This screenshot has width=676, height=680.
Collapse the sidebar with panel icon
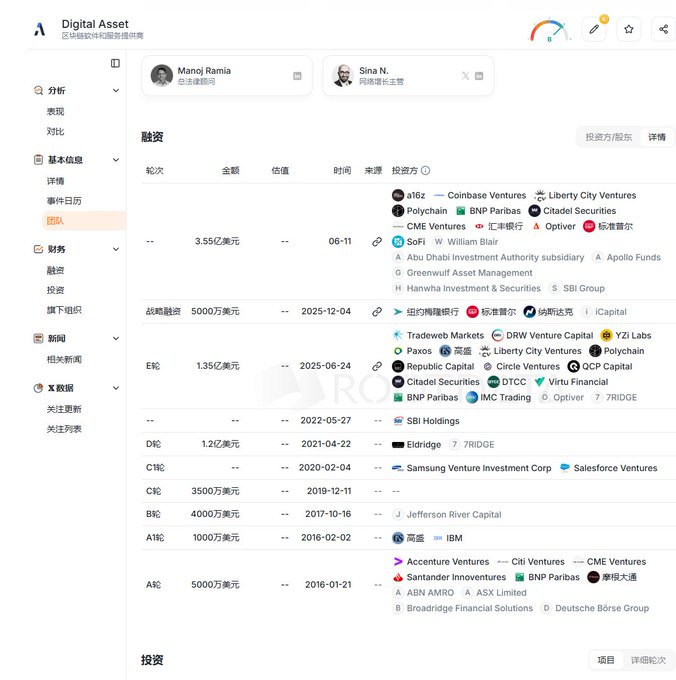coord(115,63)
